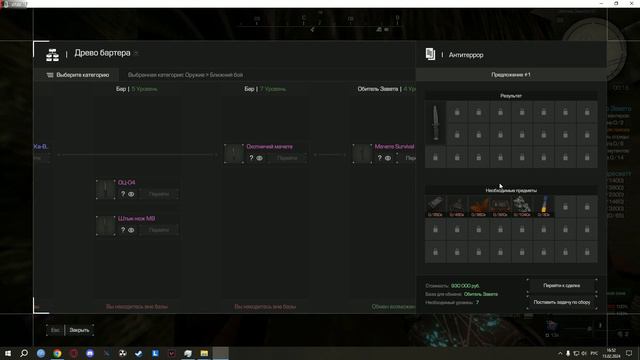Toggle the eye icon for Охотничий мачете
Screen dimensions: 640x360
point(259,158)
